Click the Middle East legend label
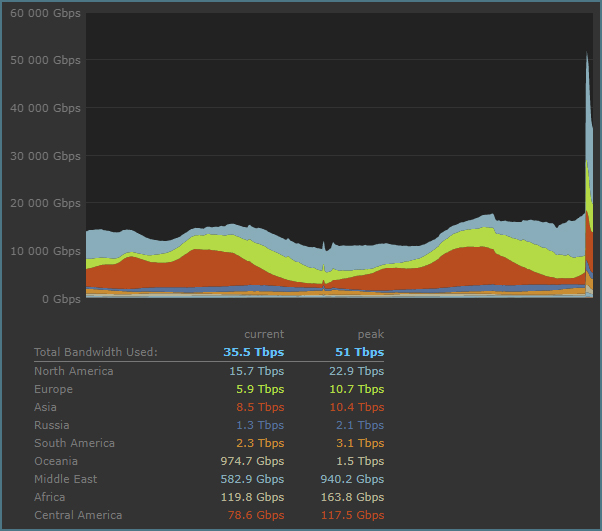This screenshot has height=531, width=602. (66, 479)
